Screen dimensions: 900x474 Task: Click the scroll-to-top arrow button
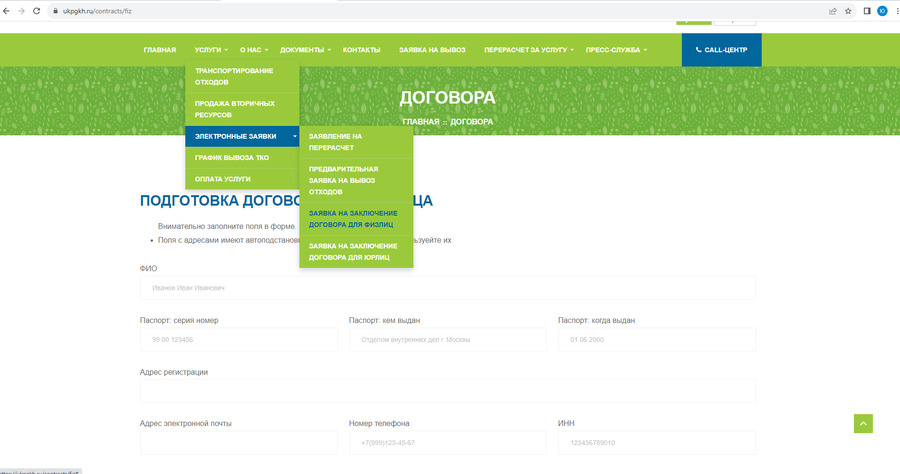[x=863, y=424]
